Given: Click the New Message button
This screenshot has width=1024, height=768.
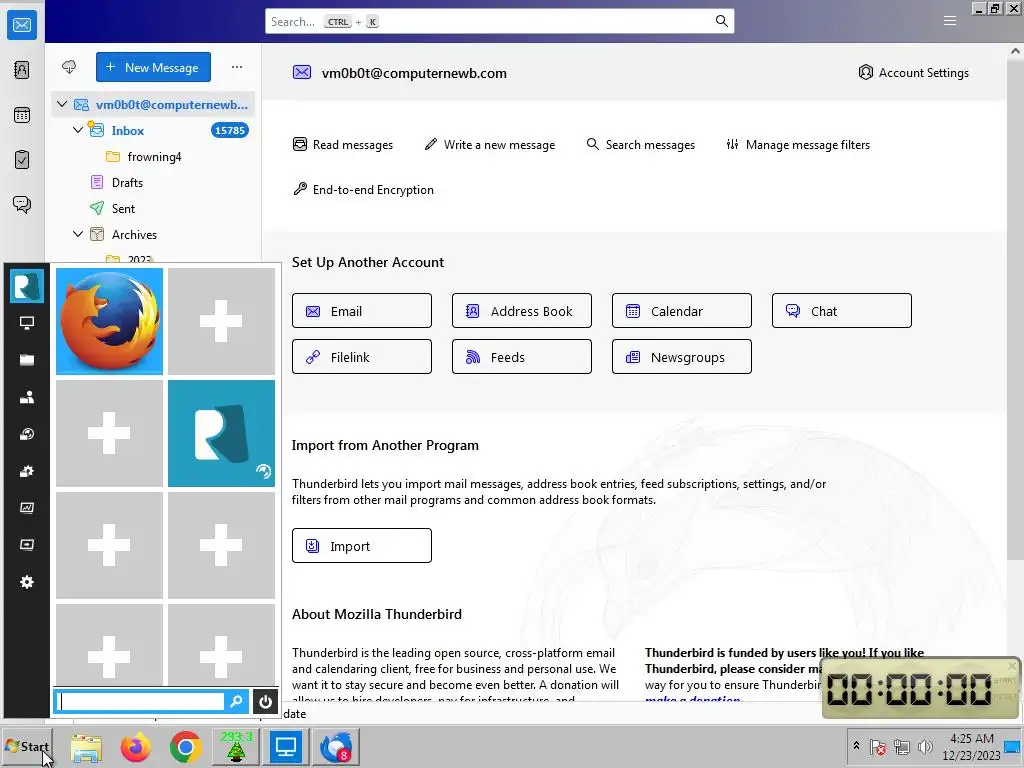Looking at the screenshot, I should point(153,67).
